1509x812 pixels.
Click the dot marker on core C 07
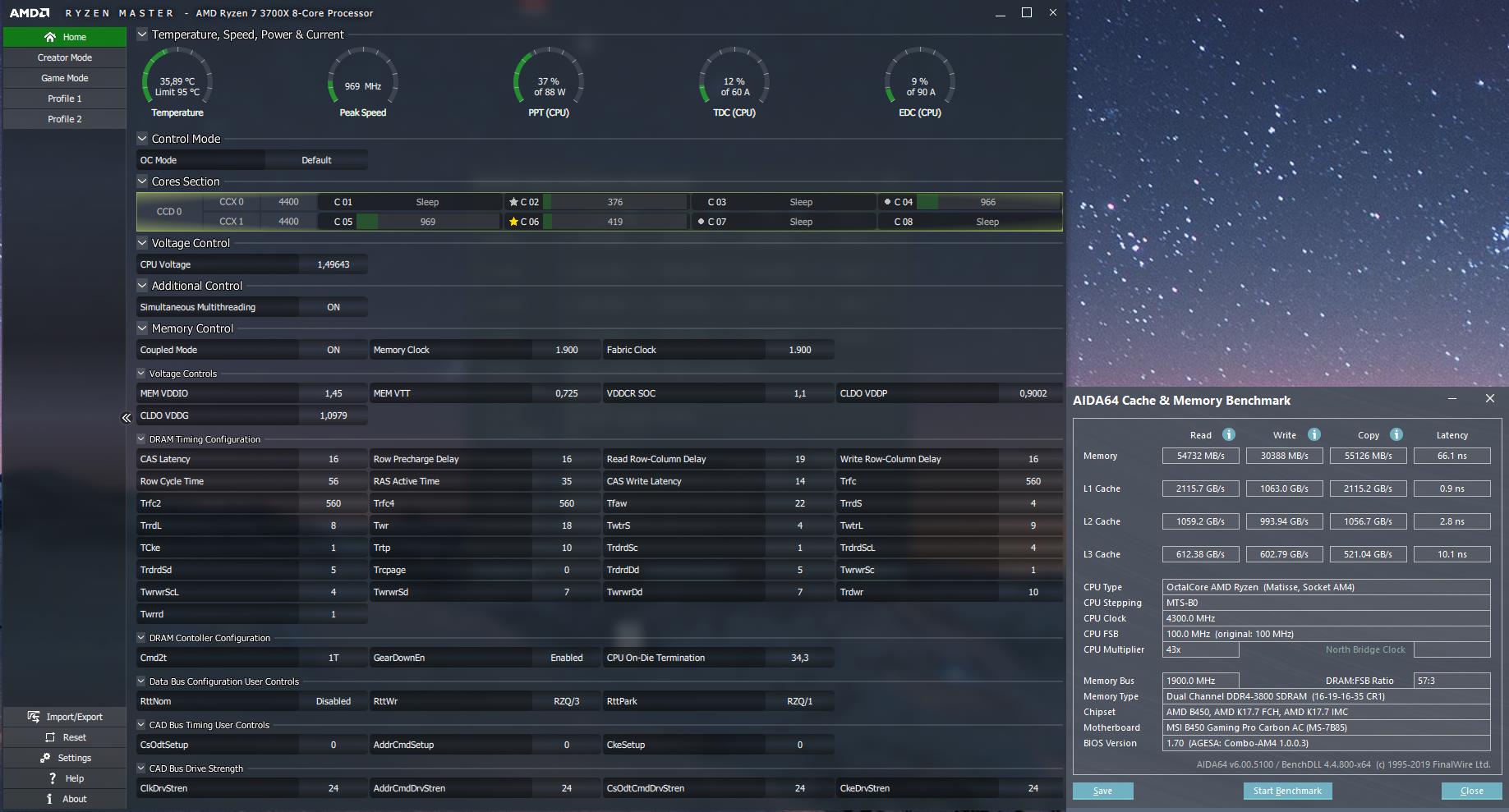pyautogui.click(x=701, y=222)
